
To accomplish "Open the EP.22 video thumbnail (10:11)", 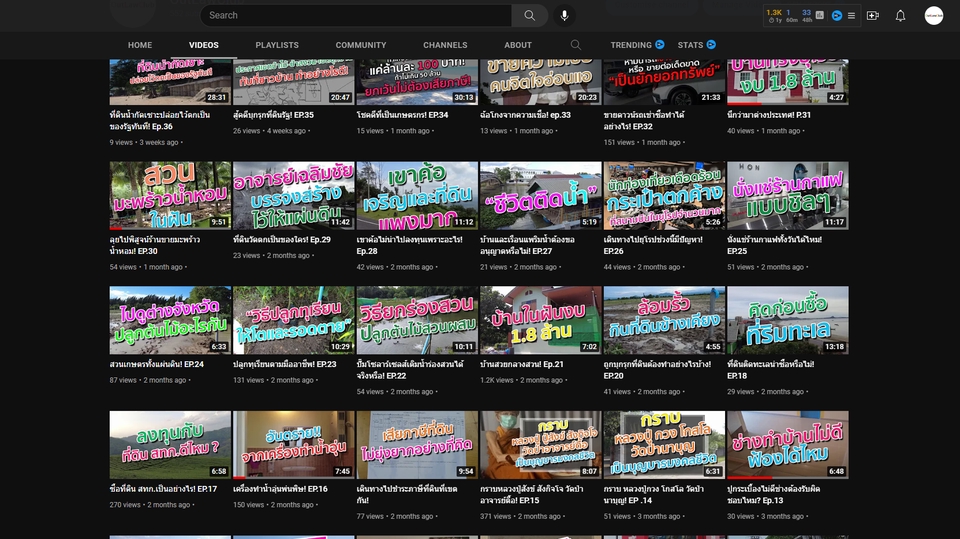I will point(418,320).
